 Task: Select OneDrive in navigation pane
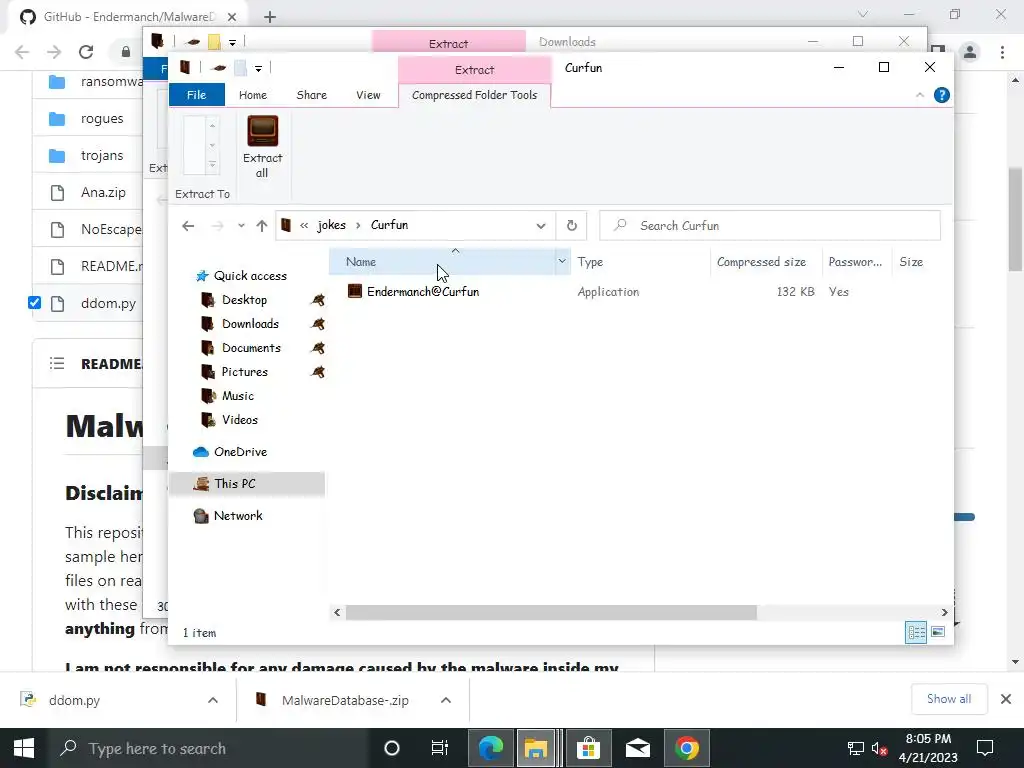coord(240,452)
